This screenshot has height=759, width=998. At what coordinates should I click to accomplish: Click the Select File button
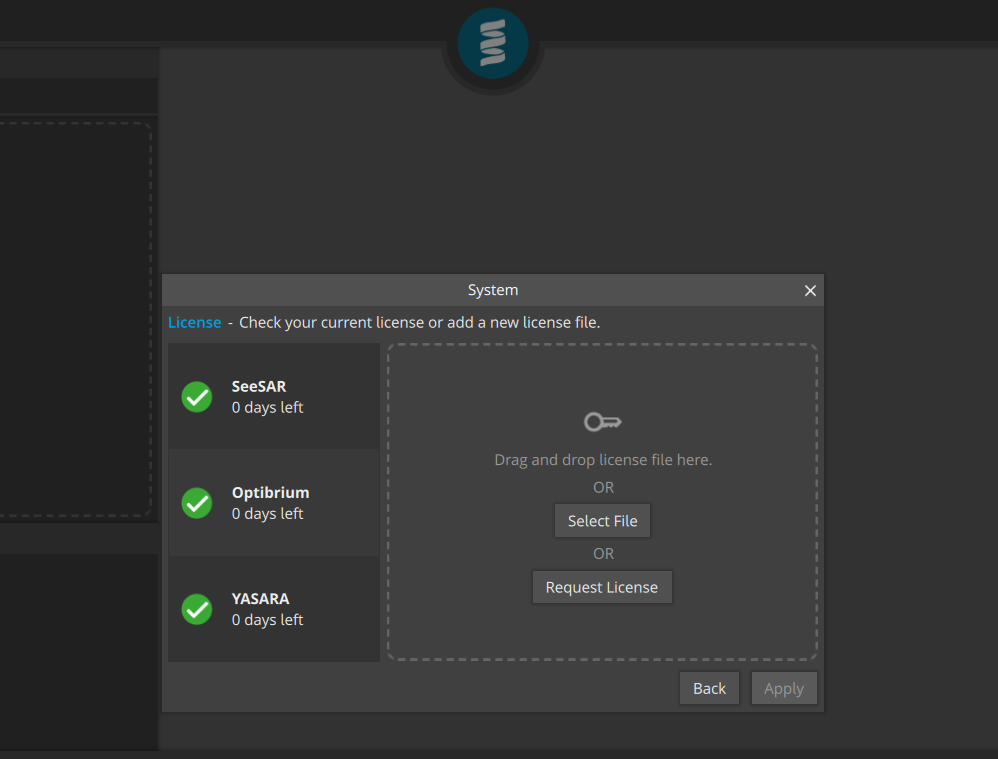pos(602,521)
